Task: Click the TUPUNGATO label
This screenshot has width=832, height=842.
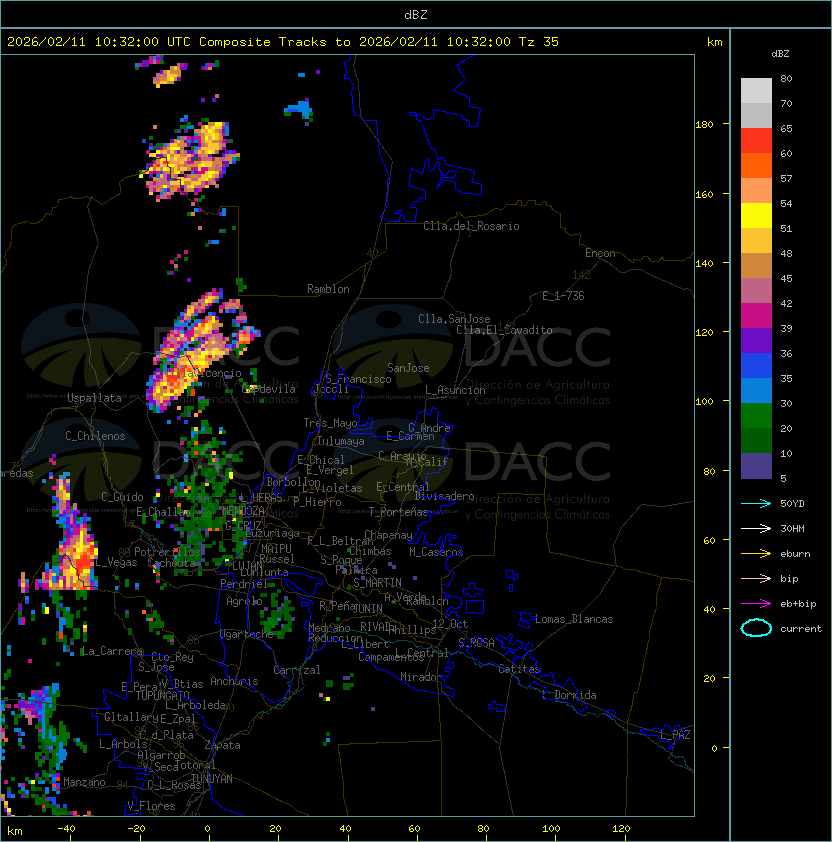Action: point(162,696)
